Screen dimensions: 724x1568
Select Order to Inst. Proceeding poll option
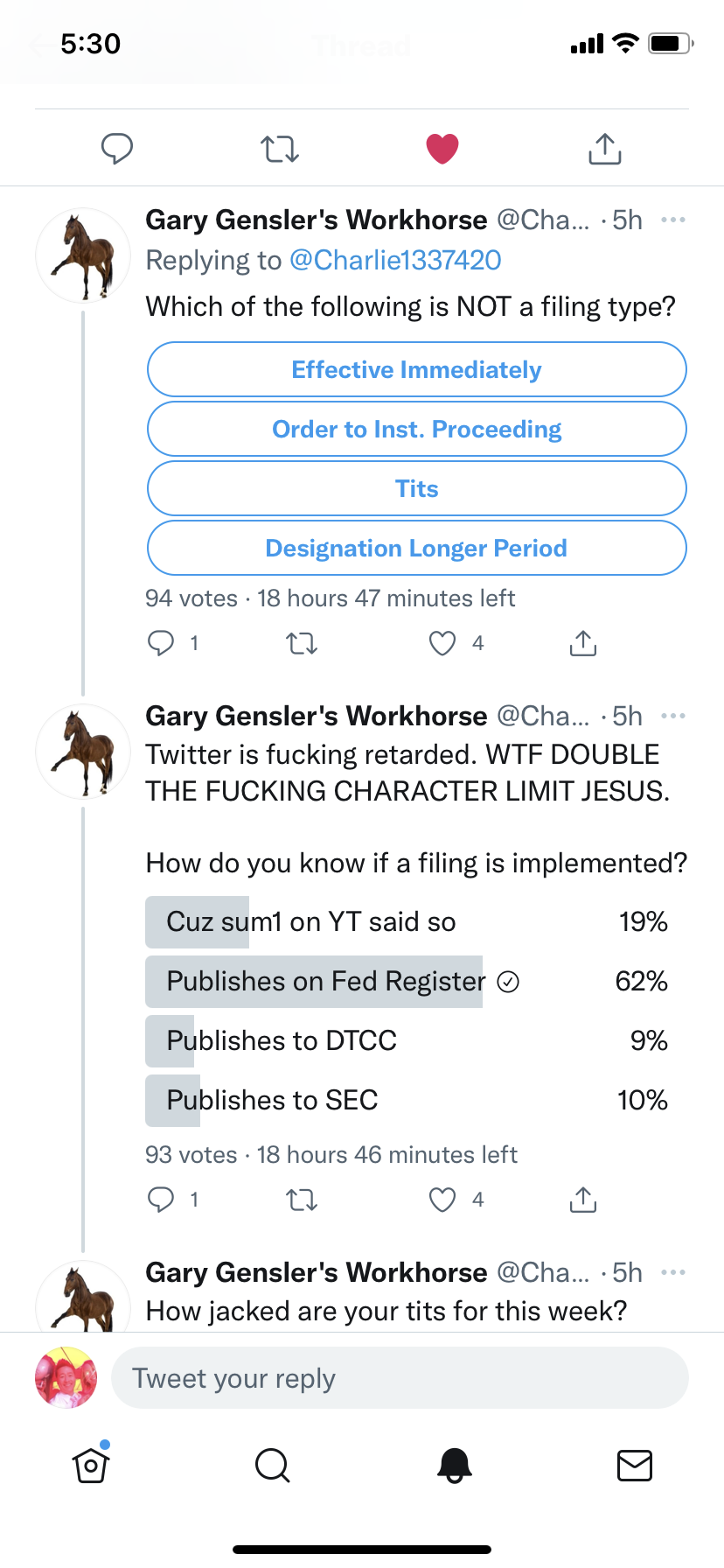tap(416, 429)
